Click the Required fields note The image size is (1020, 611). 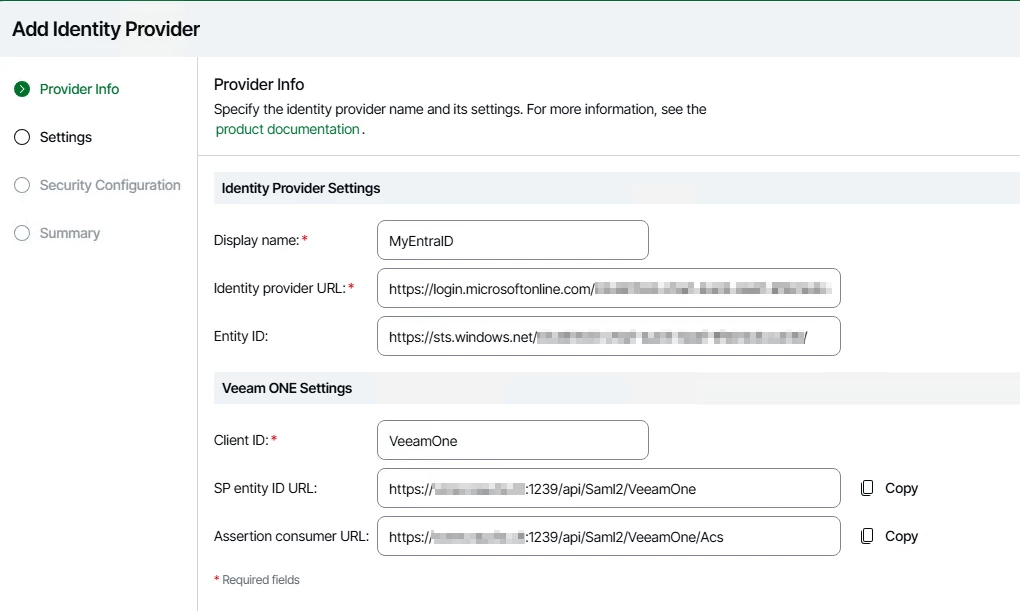(x=257, y=580)
